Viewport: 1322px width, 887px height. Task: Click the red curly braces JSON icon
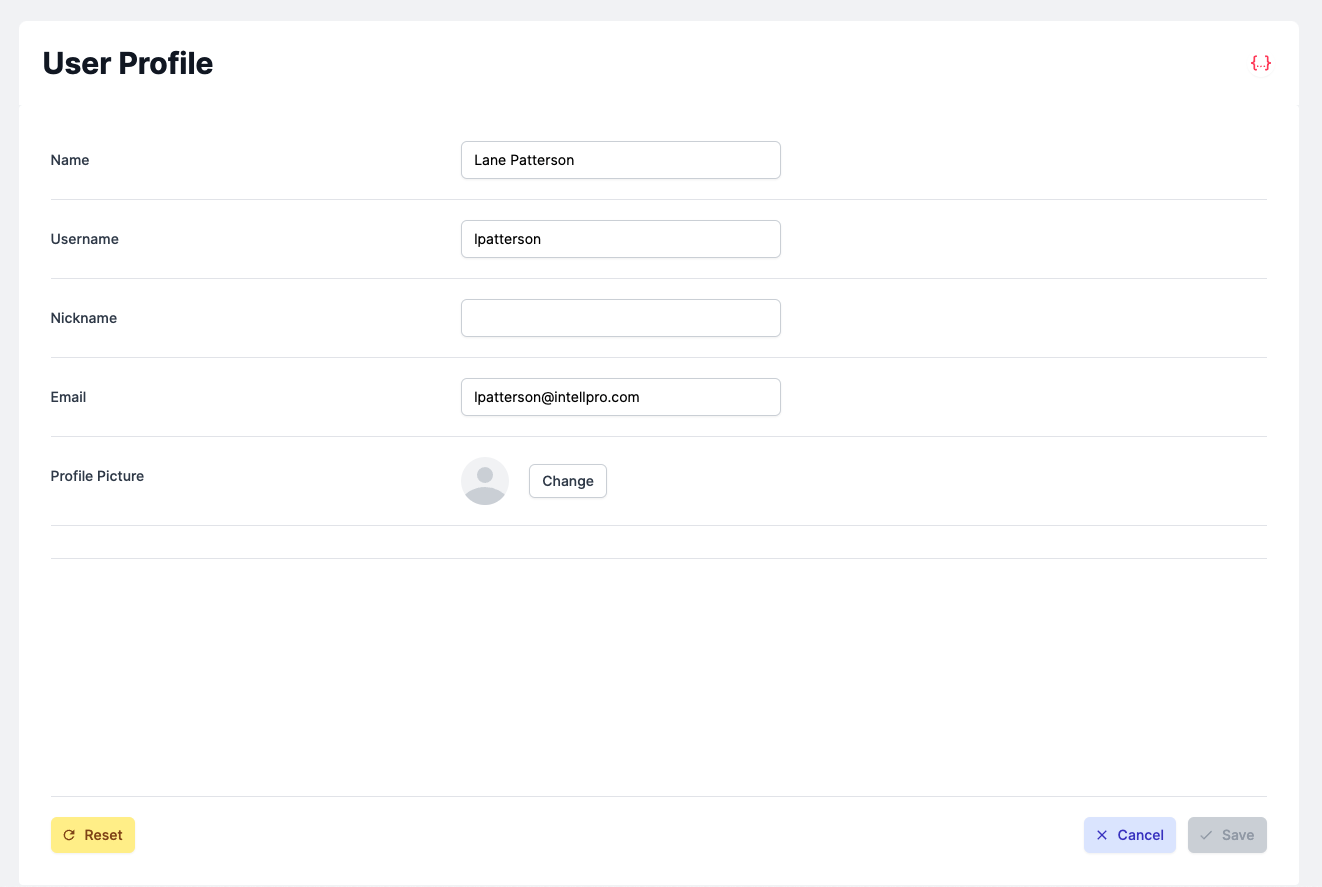click(1260, 63)
